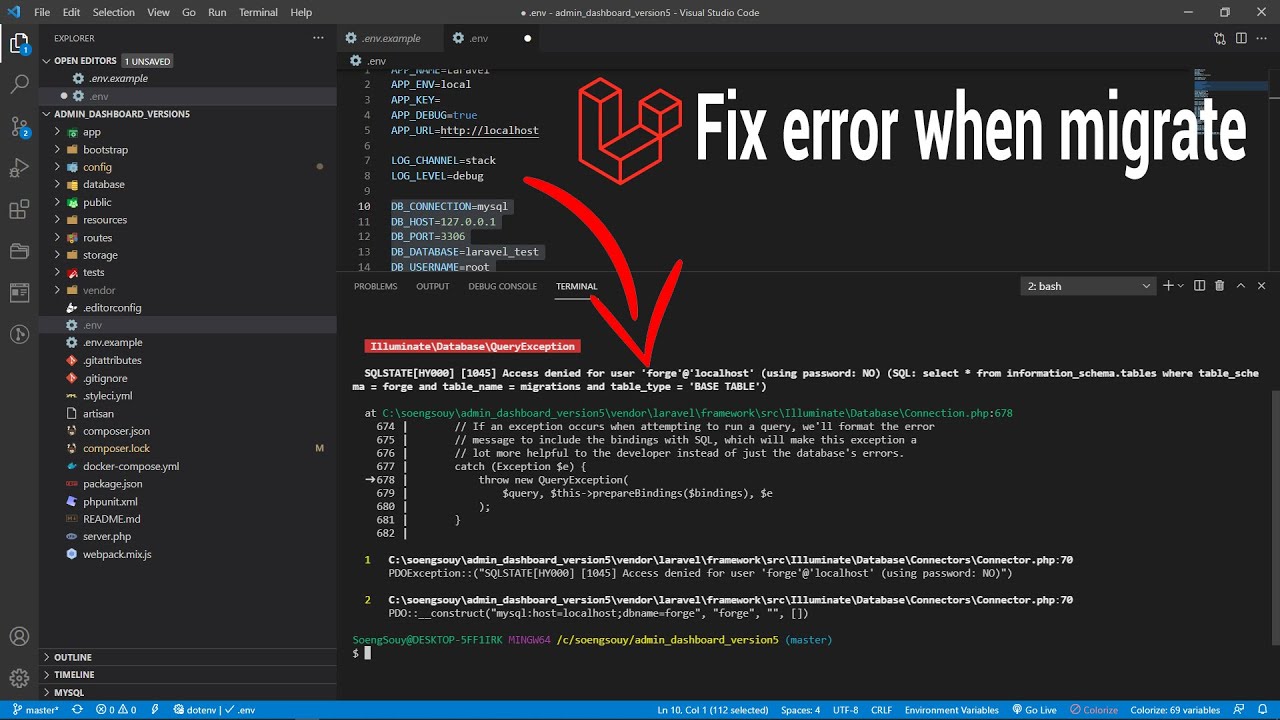Switch to the Output panel tab
This screenshot has width=1280, height=720.
(433, 286)
